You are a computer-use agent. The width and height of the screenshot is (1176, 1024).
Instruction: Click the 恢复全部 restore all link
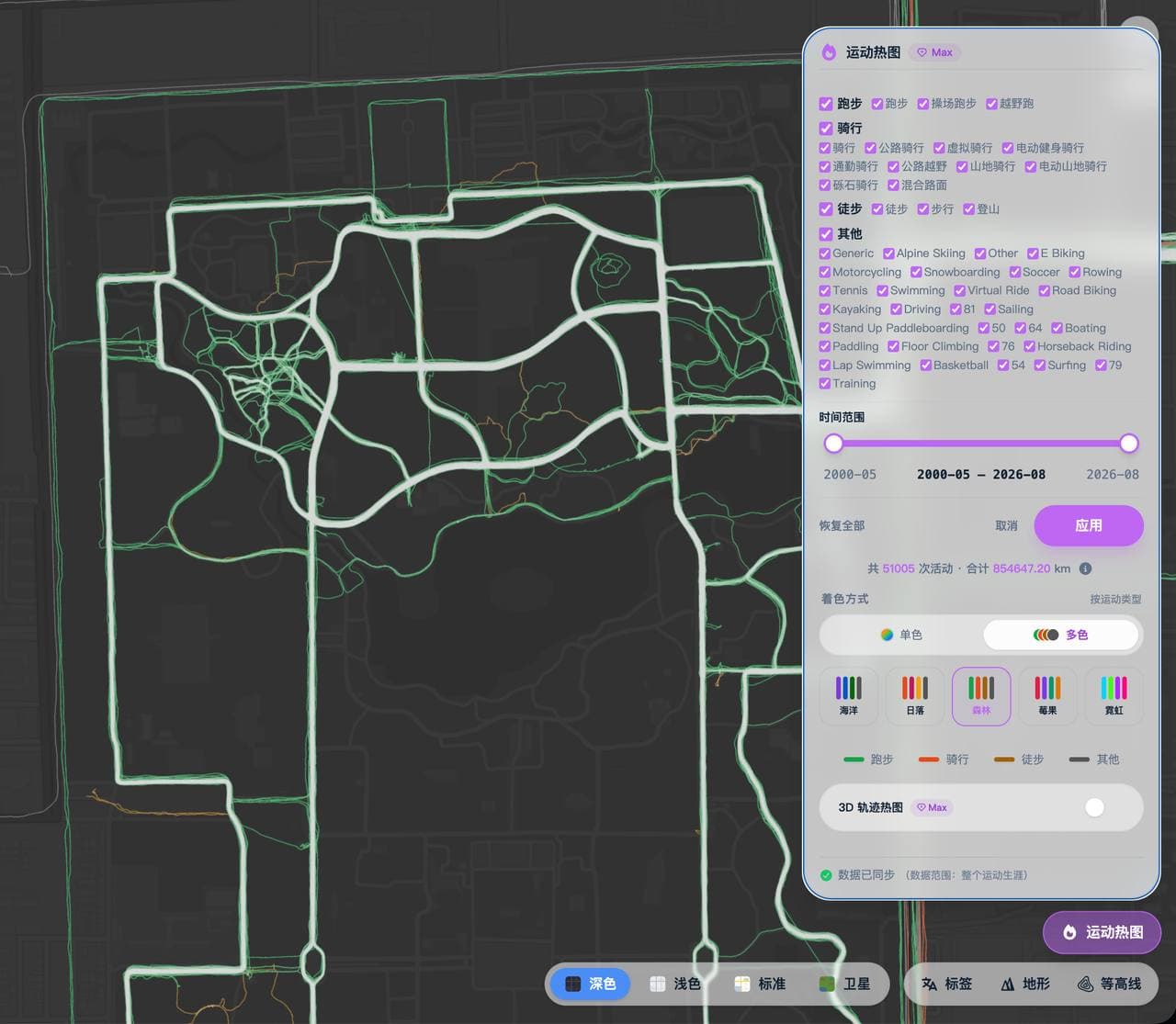(842, 525)
